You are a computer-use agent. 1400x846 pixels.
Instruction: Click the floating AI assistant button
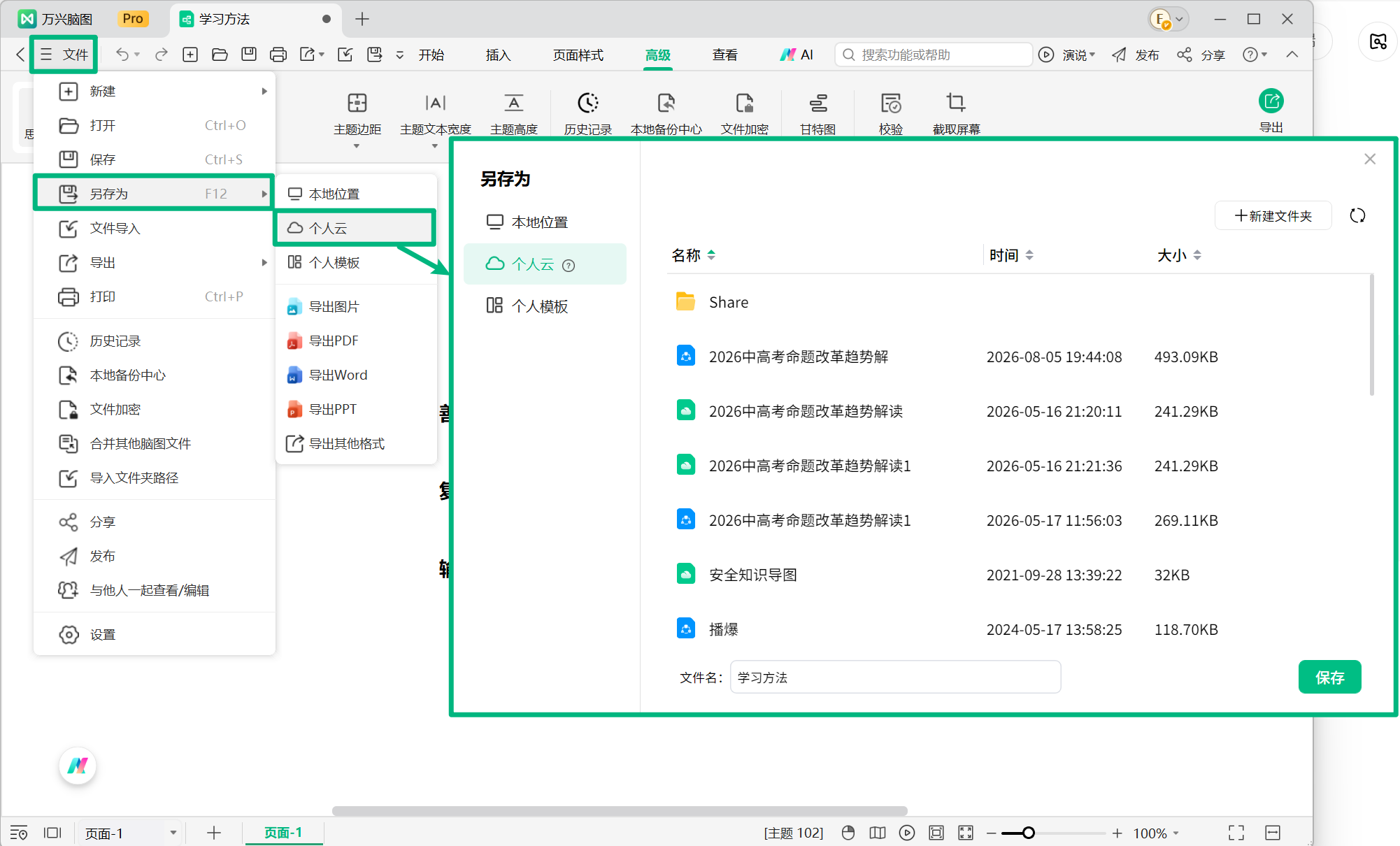(x=78, y=766)
